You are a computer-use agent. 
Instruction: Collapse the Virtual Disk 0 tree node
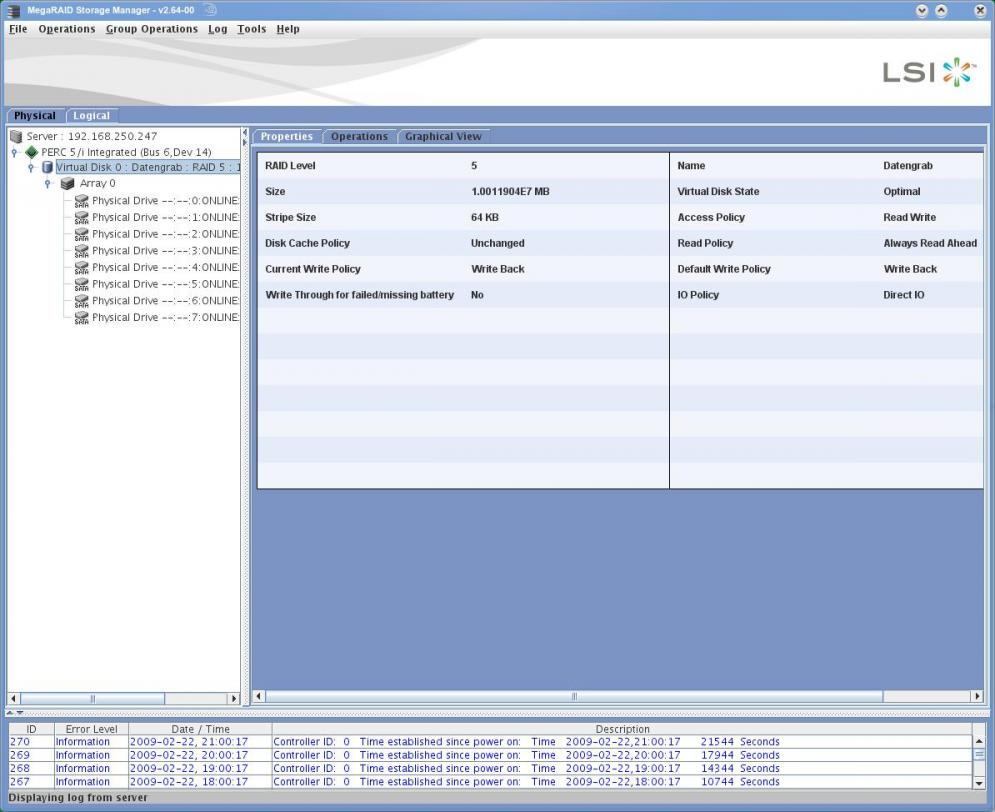[30, 167]
